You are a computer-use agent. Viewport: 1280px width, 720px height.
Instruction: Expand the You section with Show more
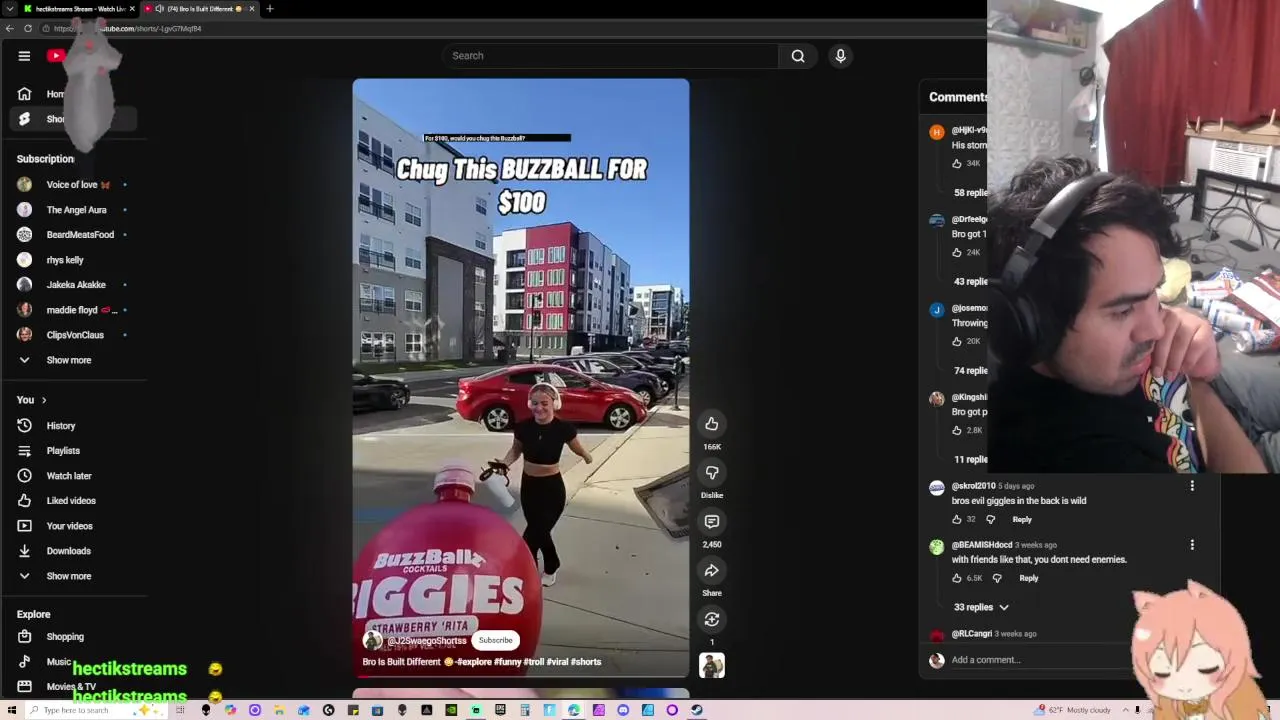coord(68,576)
